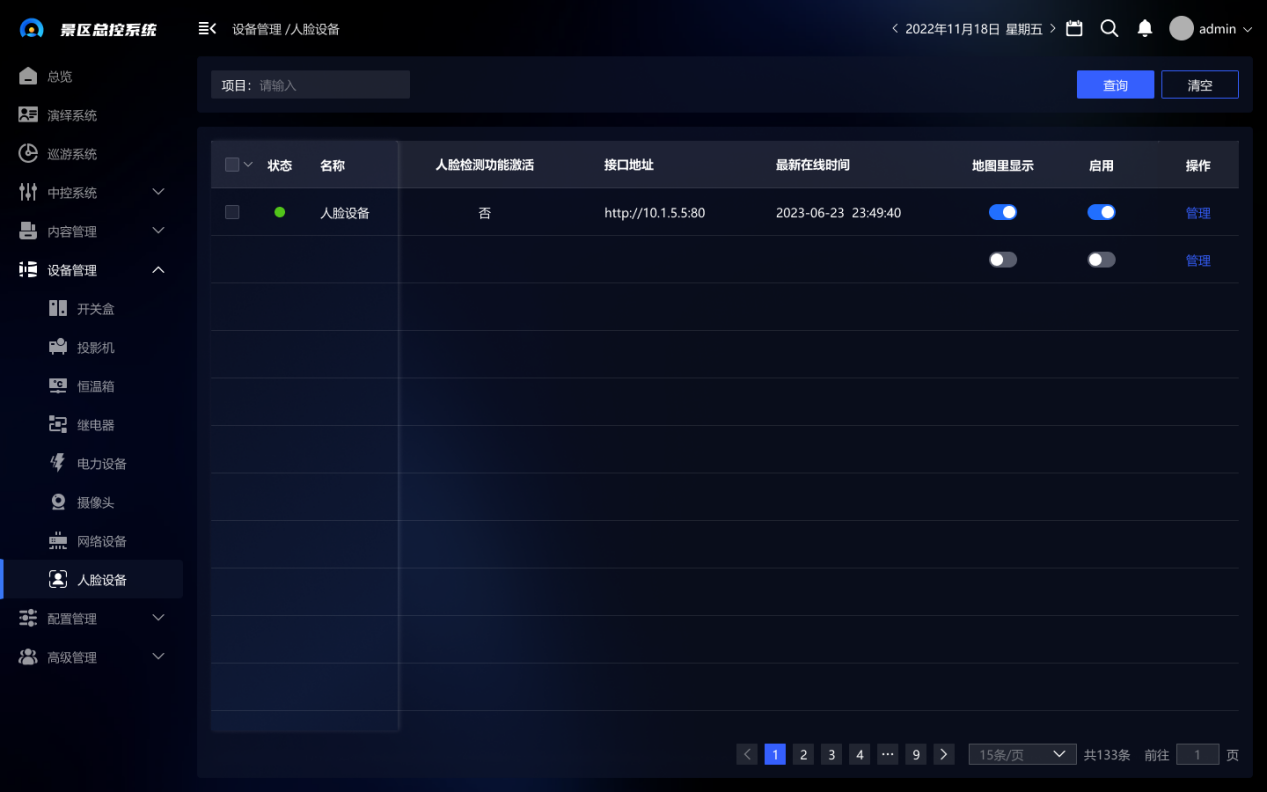Open the 摄像头 camera devices page
Viewport: 1267px width, 792px height.
[95, 502]
